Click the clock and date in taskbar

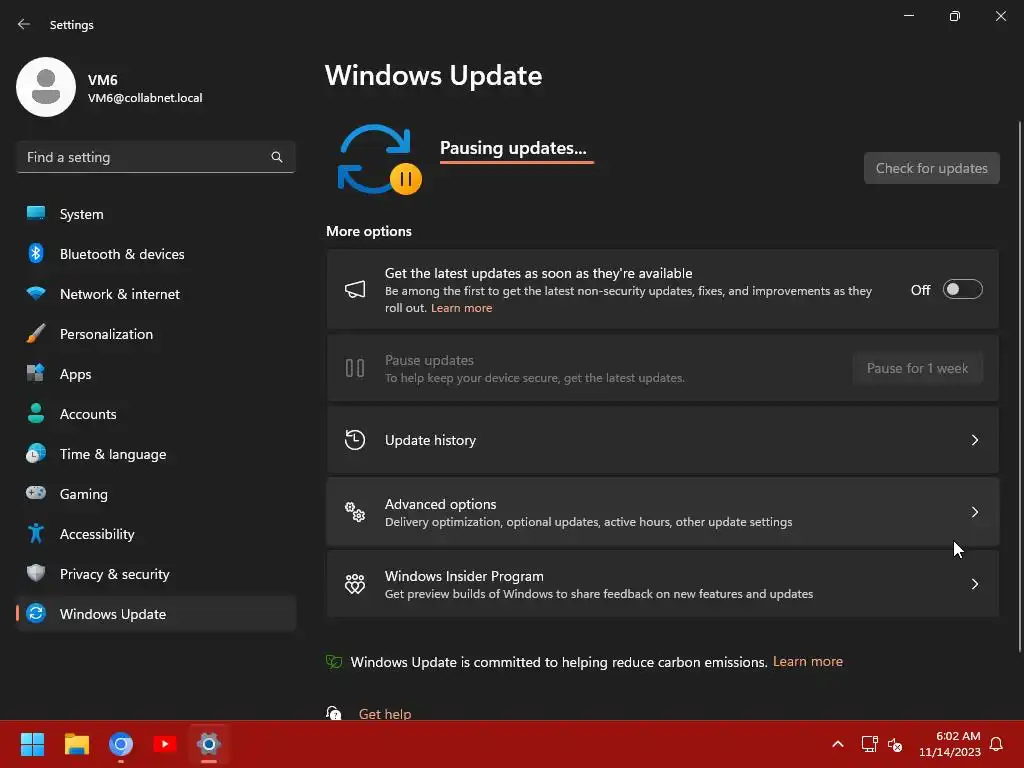click(950, 744)
